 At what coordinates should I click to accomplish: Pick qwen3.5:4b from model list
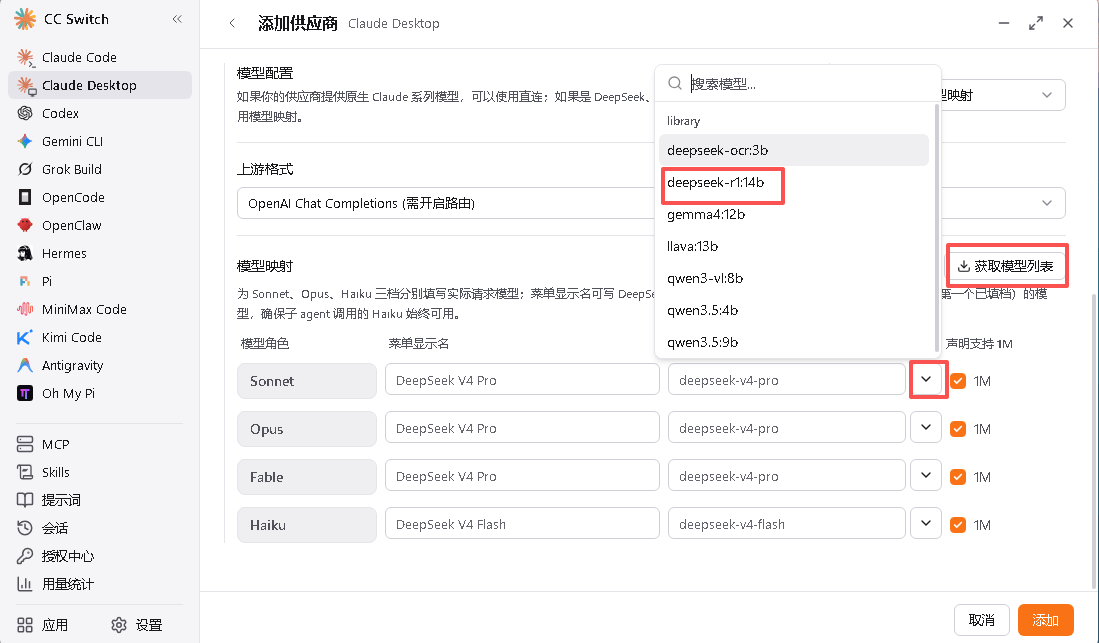click(793, 311)
